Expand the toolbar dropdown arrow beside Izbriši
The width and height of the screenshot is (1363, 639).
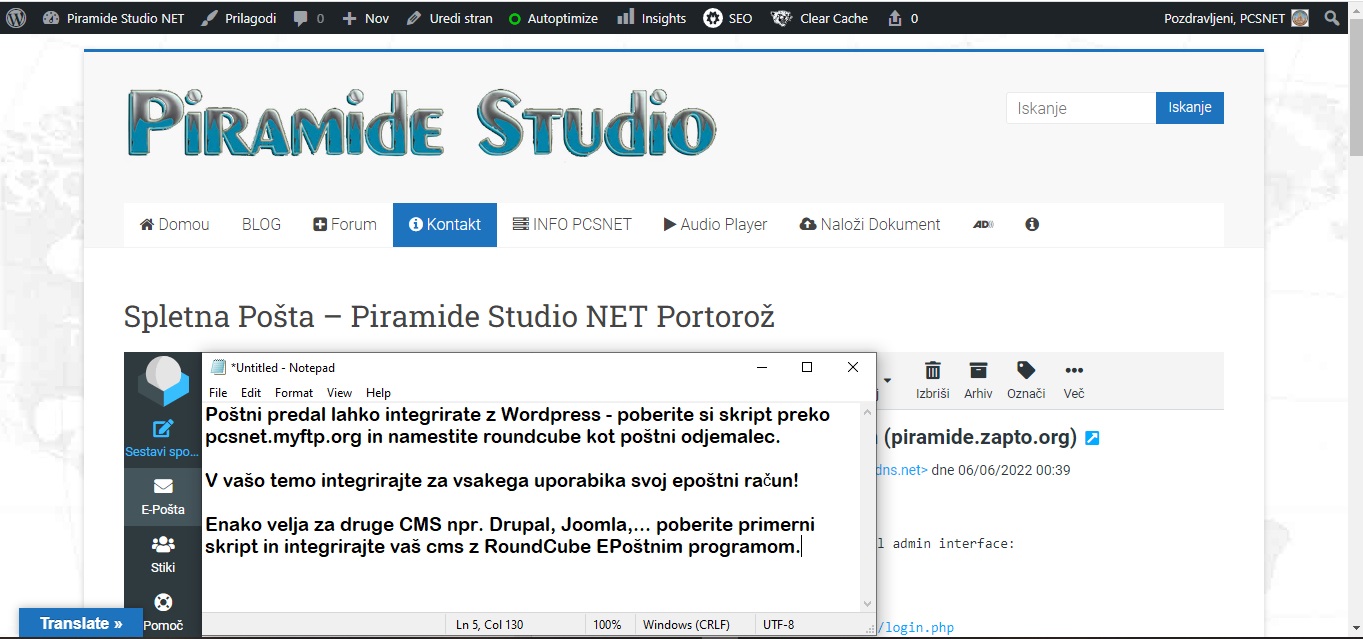tap(887, 381)
